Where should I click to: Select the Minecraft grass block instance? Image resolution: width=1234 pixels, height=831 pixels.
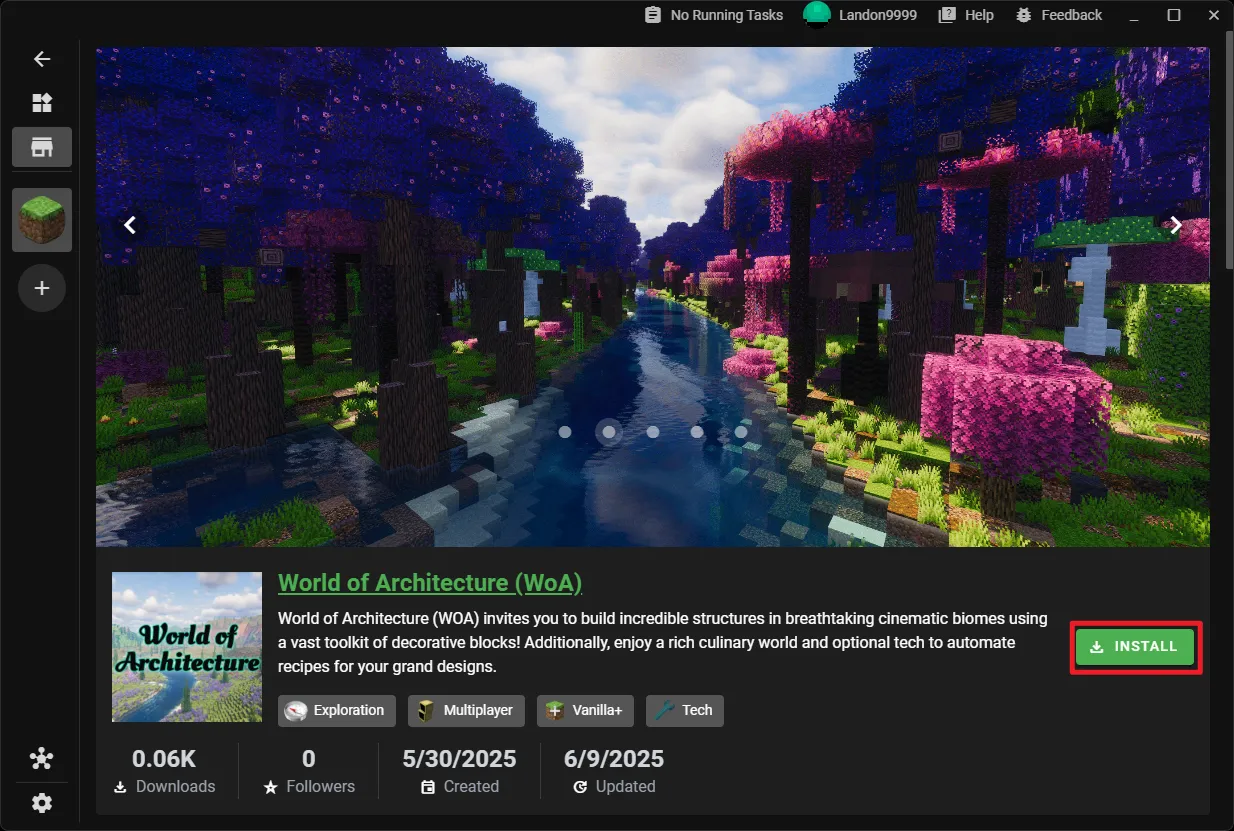[x=42, y=219]
